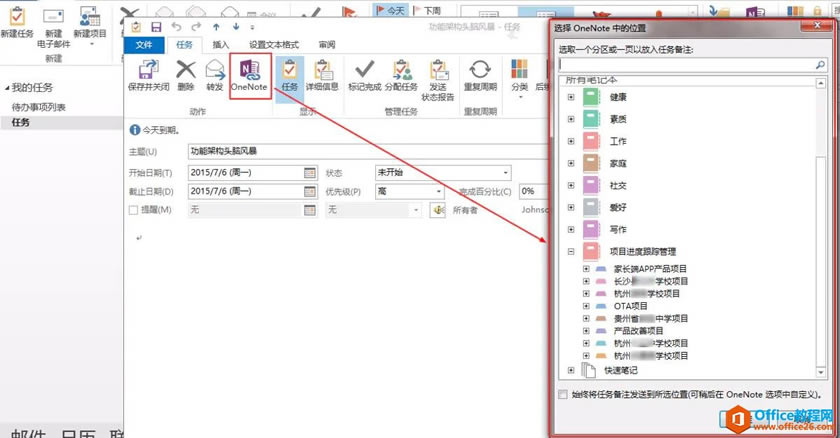This screenshot has width=840, height=438.
Task: Click redo arrow in quick access toolbar
Action: point(196,26)
